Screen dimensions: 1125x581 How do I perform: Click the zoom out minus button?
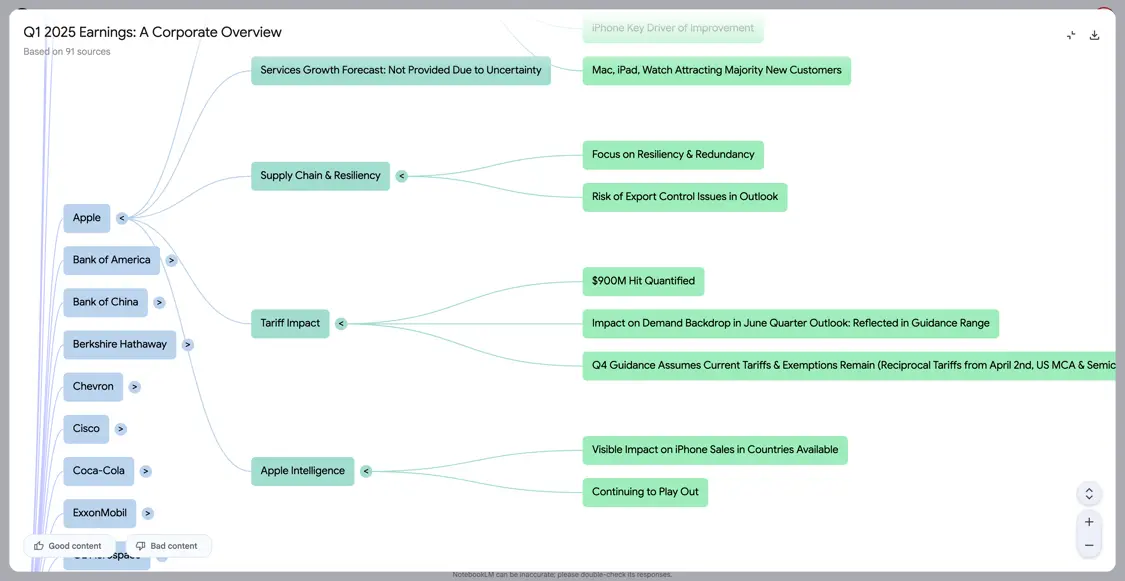point(1089,545)
